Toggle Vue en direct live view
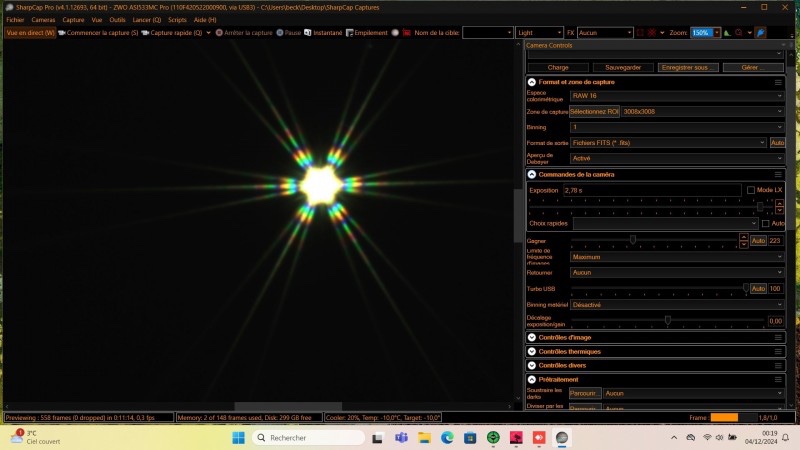 coord(30,33)
